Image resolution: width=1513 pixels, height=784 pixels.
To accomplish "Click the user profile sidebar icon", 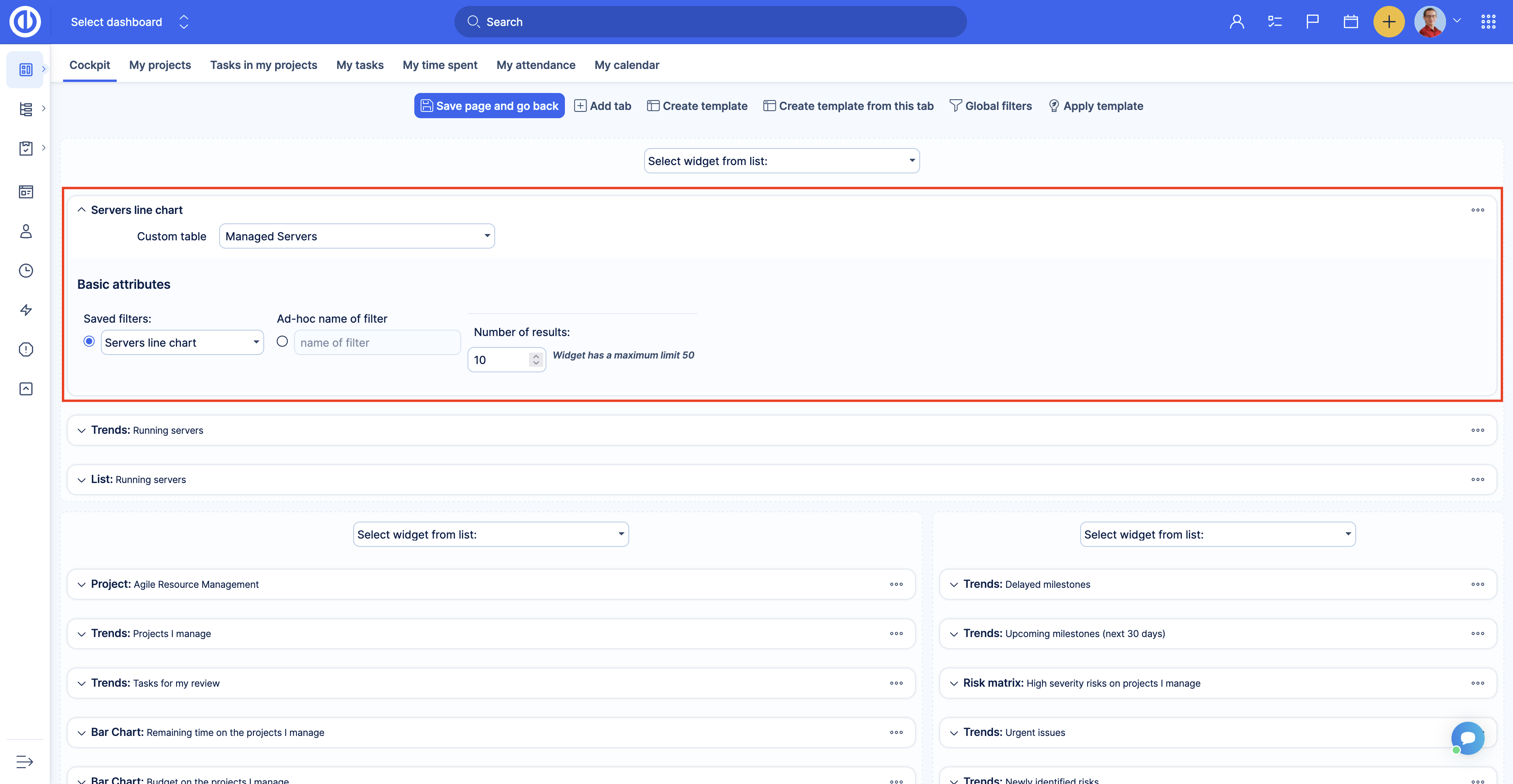I will point(26,231).
